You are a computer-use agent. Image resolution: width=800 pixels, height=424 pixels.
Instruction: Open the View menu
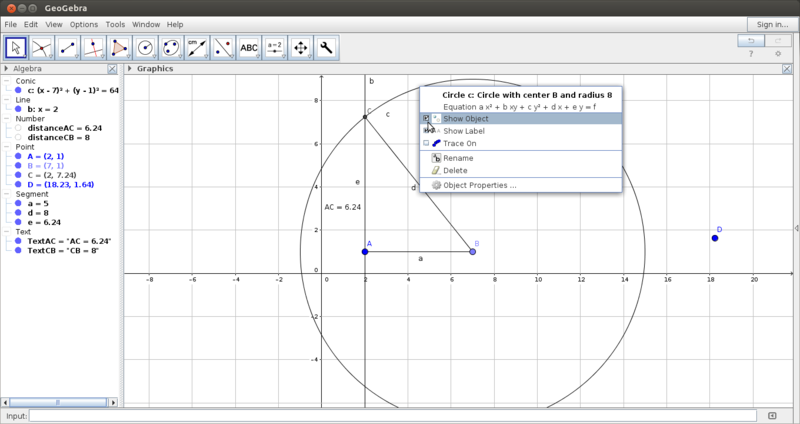54,24
